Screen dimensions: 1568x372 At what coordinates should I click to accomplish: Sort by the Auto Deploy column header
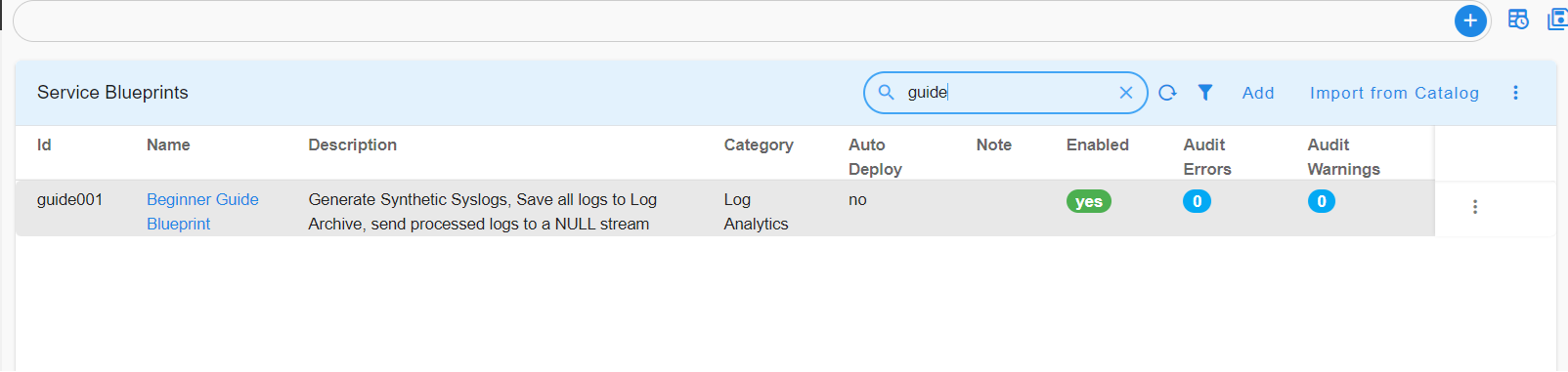tap(875, 156)
